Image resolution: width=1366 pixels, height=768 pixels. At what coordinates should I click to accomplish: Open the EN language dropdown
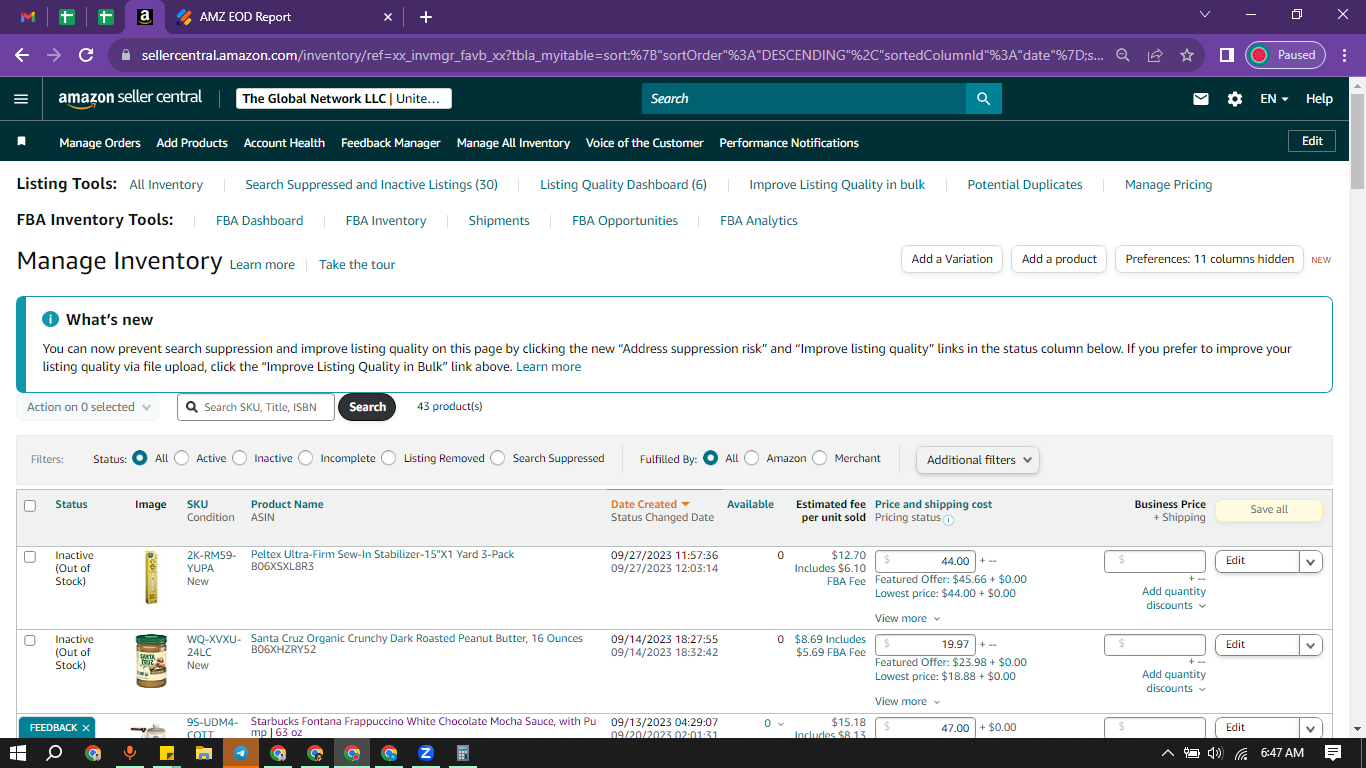(x=1274, y=99)
